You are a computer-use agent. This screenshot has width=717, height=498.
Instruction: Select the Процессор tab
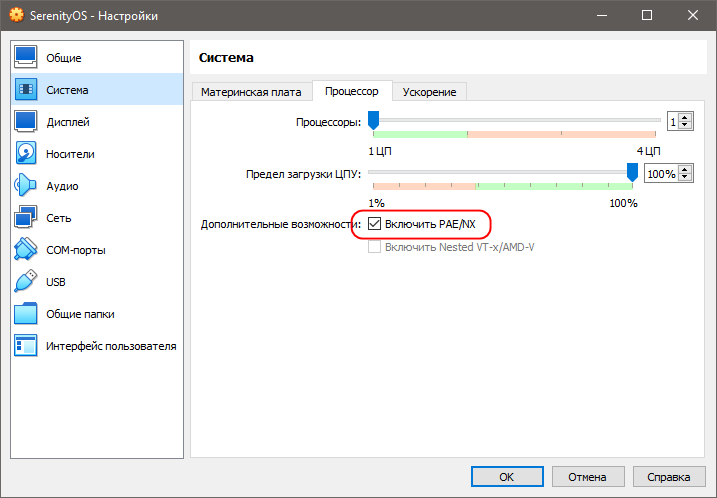click(352, 91)
